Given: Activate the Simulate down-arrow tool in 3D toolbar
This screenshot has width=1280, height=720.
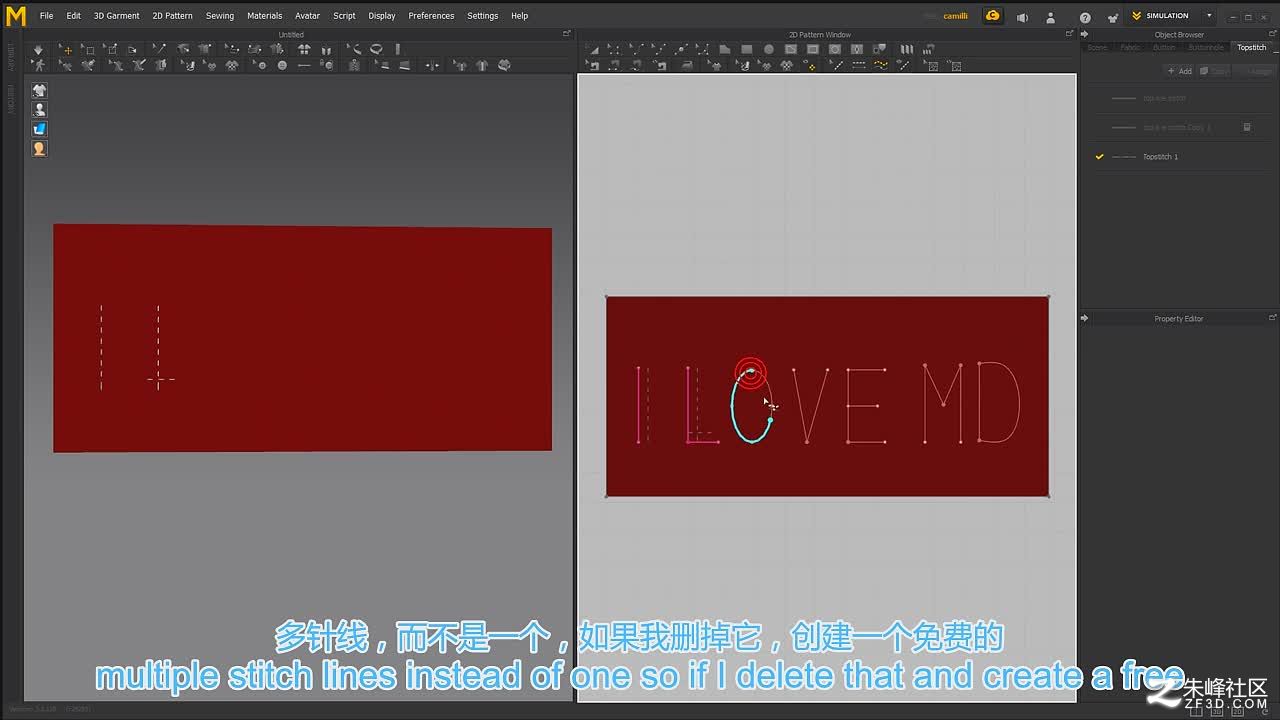Looking at the screenshot, I should click(39, 49).
